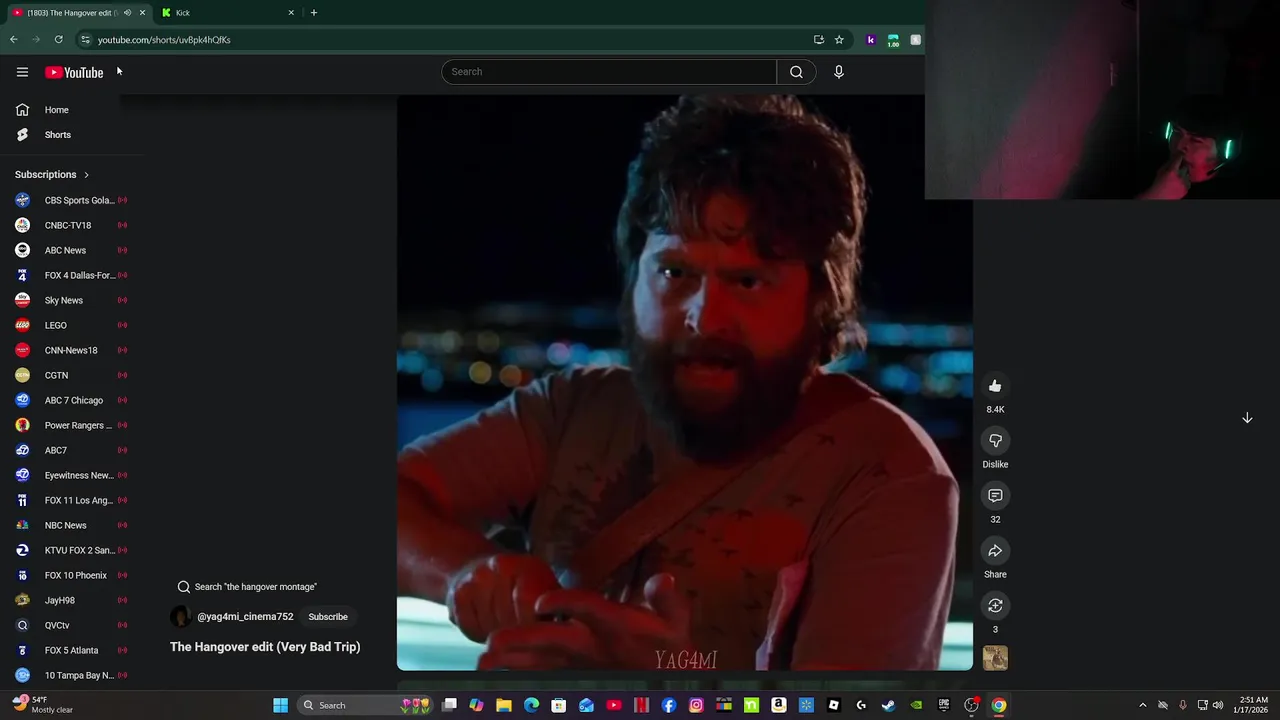Open the install app icon in address bar
This screenshot has height=720, width=1280.
tap(819, 40)
